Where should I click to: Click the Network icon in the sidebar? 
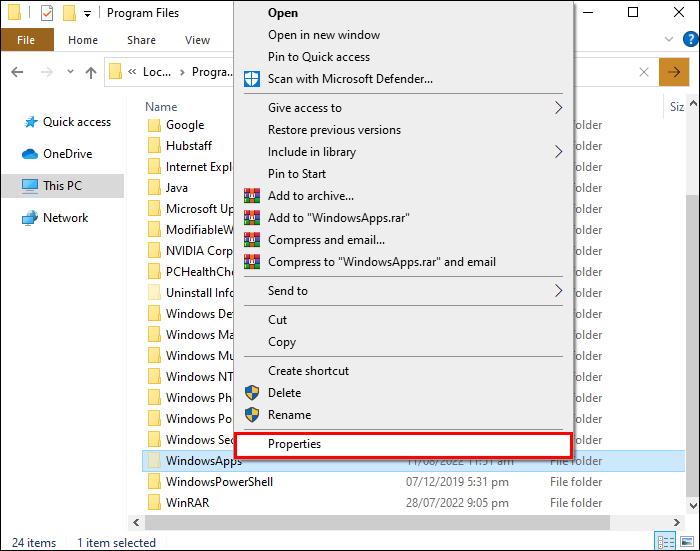tap(30, 218)
